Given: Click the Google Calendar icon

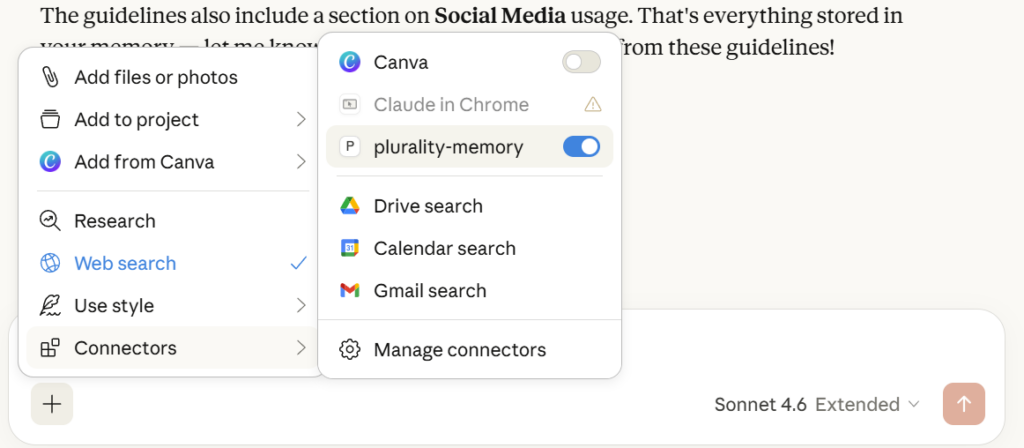Looking at the screenshot, I should pyautogui.click(x=349, y=248).
